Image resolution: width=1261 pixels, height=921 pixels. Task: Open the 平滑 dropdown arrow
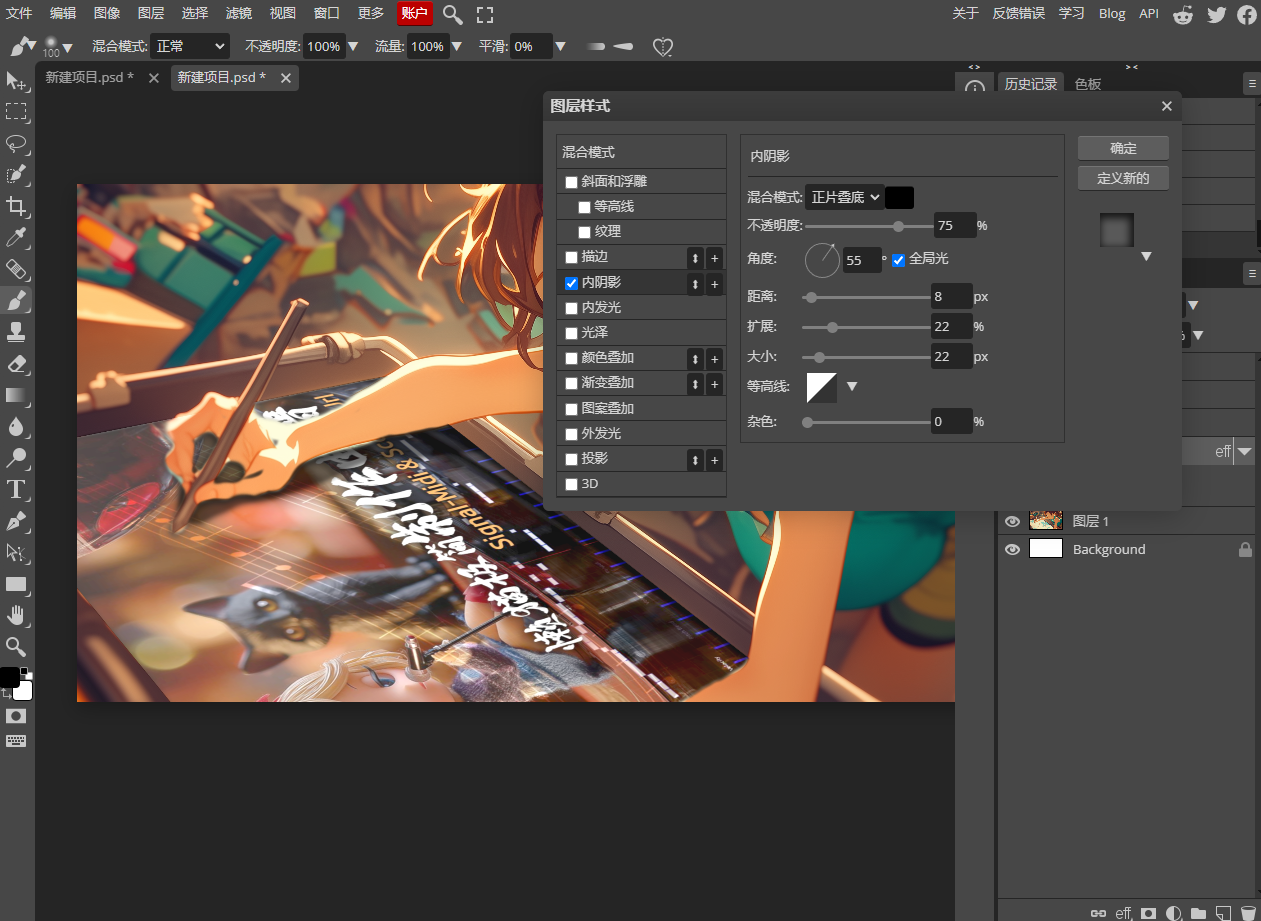click(x=561, y=46)
